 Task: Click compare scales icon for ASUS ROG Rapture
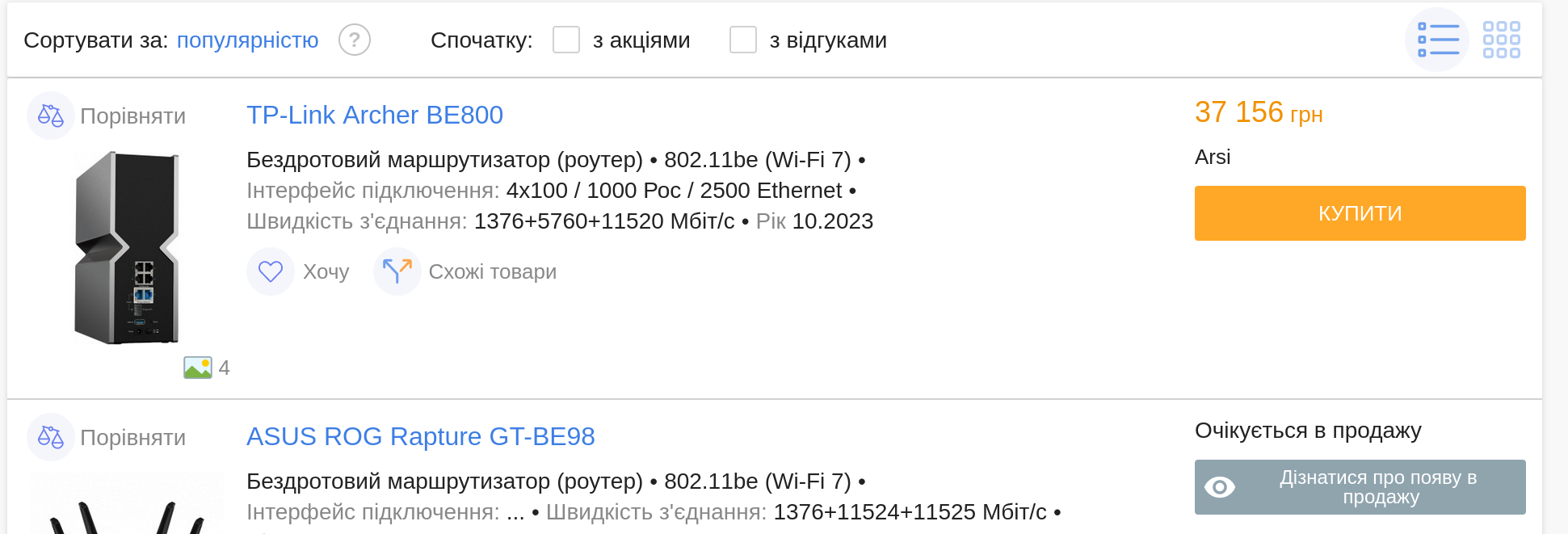50,437
